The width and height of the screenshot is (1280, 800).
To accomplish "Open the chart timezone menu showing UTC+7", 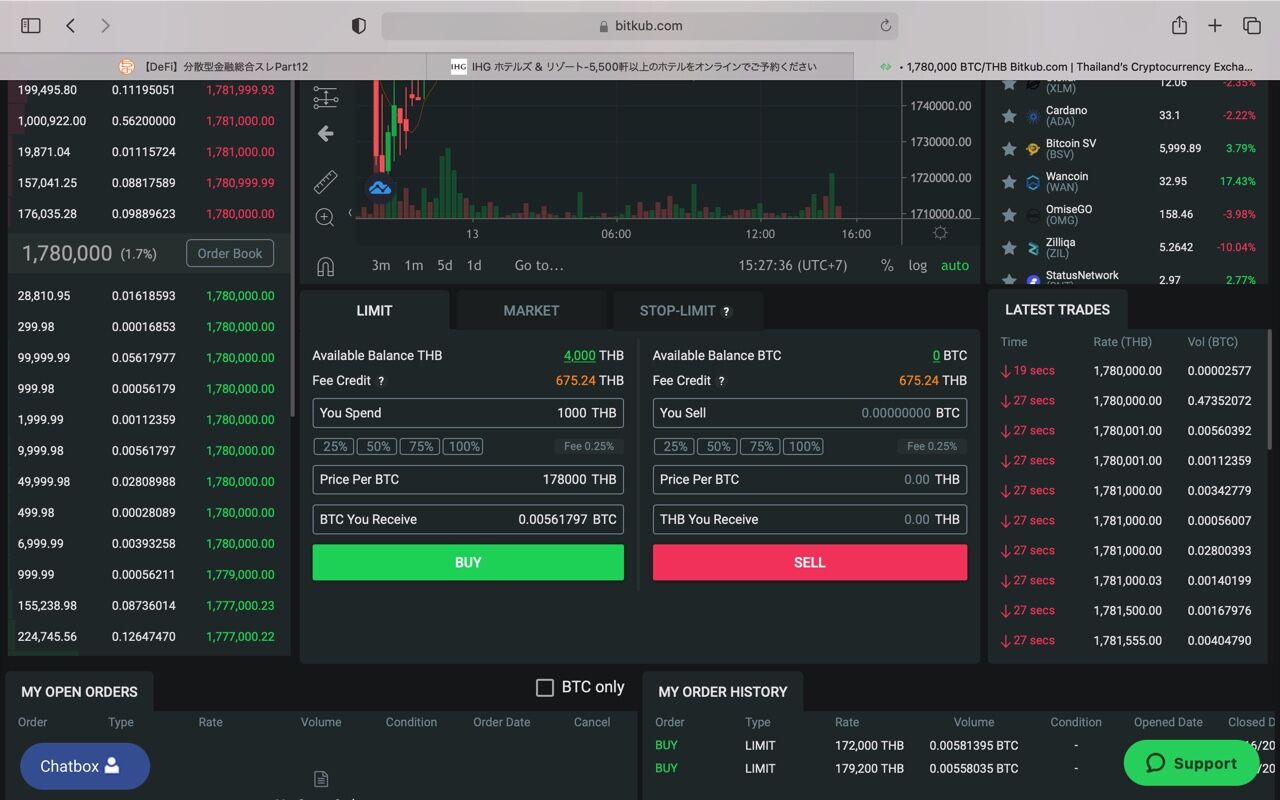I will click(793, 265).
